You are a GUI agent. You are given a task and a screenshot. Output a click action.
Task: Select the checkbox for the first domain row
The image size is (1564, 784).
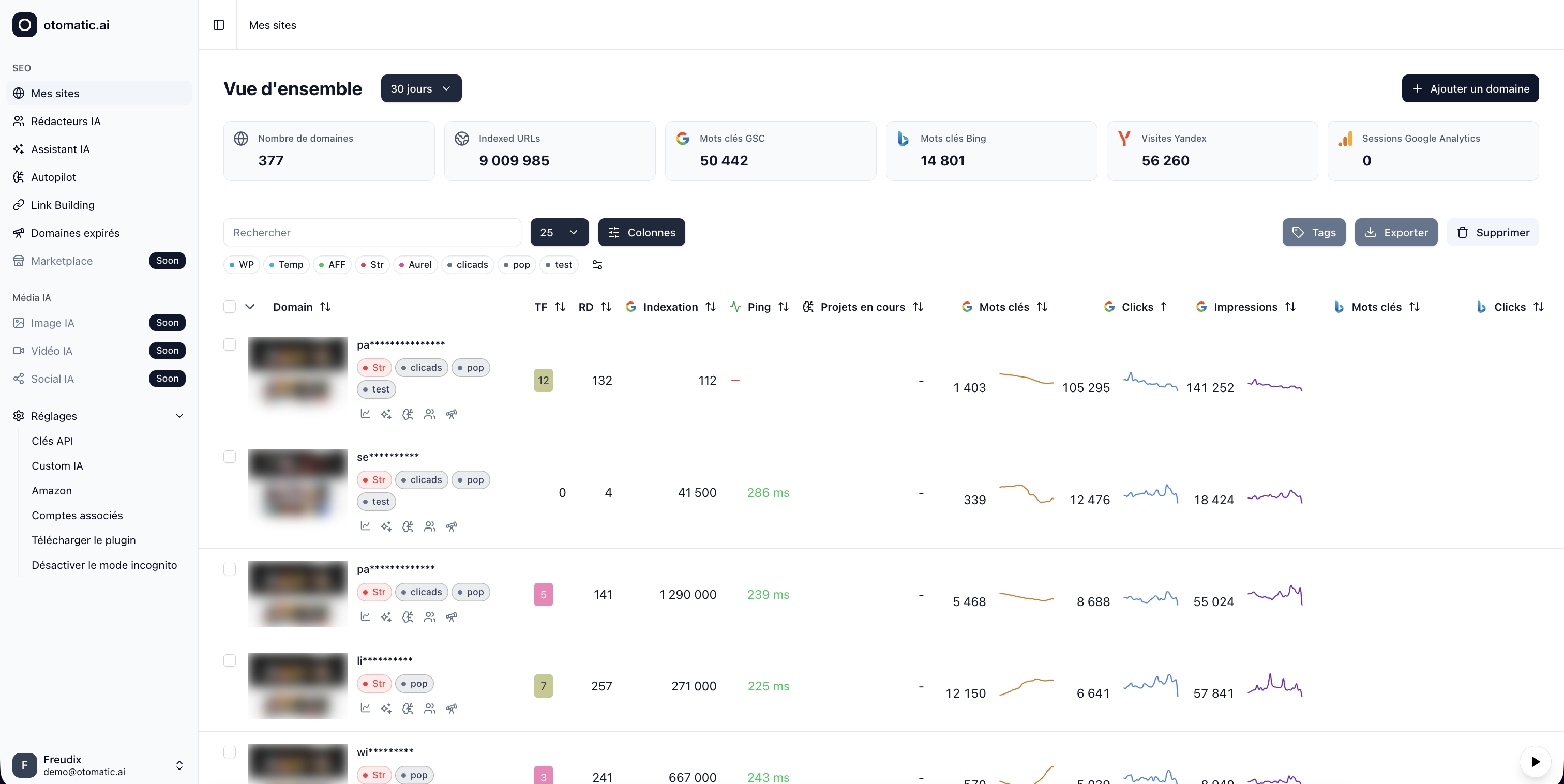[x=230, y=344]
